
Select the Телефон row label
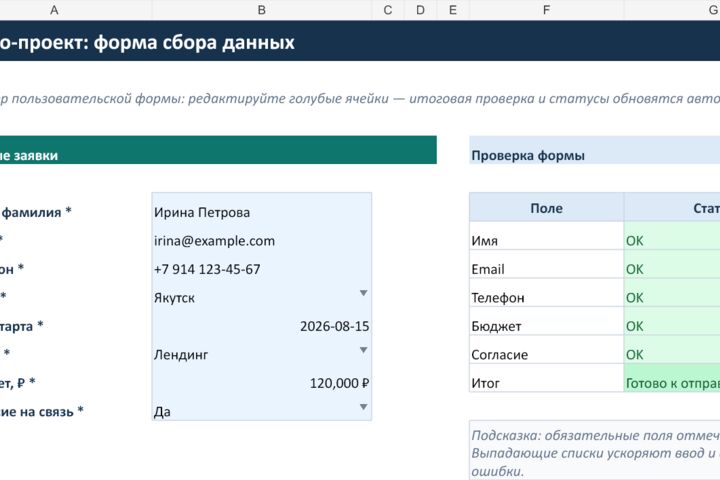546,293
